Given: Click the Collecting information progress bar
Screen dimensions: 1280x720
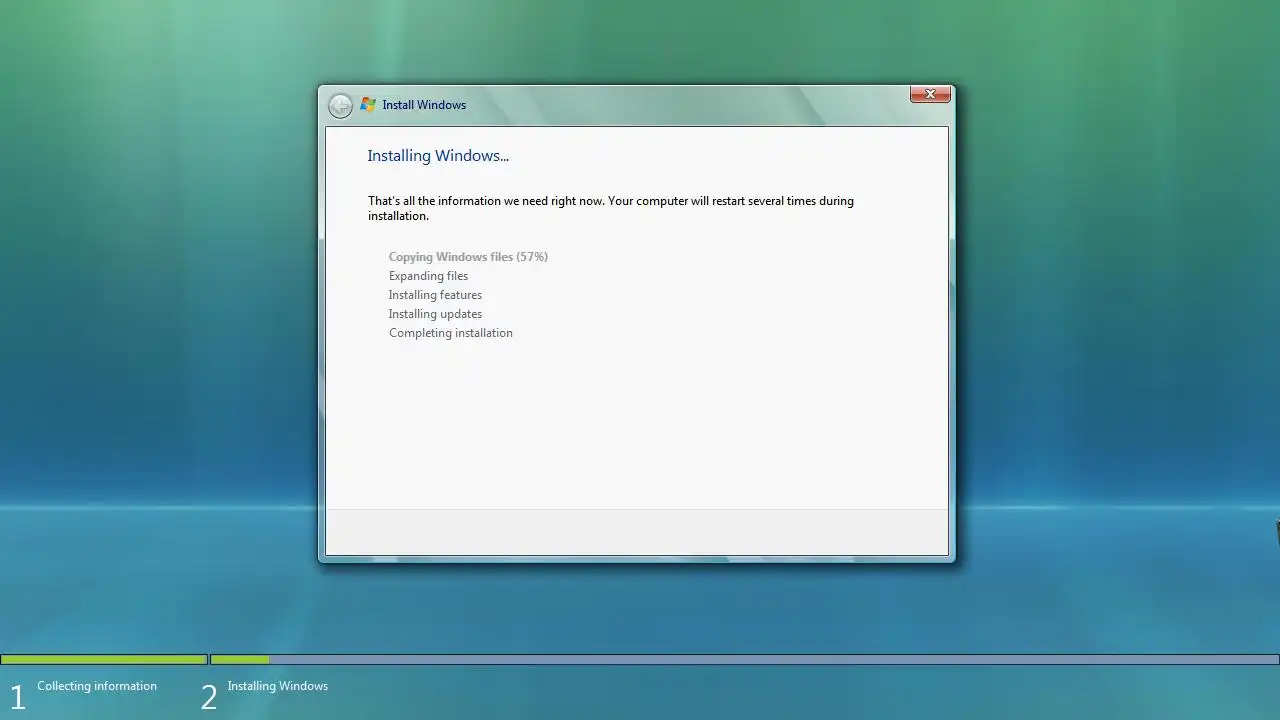Looking at the screenshot, I should click(104, 660).
